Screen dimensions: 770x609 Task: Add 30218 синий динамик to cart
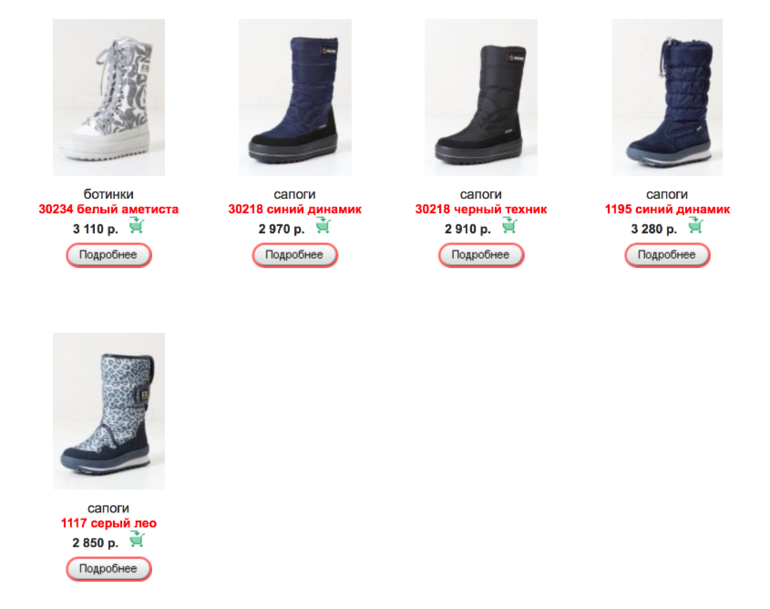click(x=323, y=226)
